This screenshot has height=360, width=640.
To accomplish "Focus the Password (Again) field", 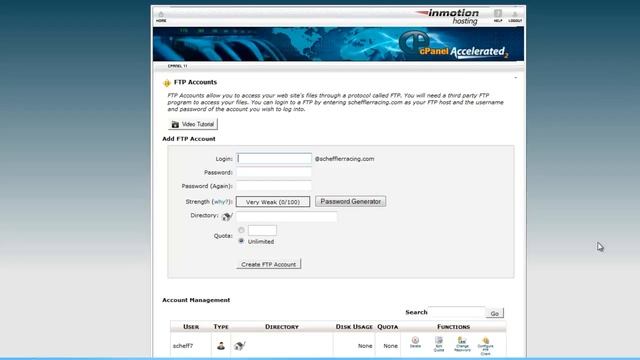I will pos(274,186).
